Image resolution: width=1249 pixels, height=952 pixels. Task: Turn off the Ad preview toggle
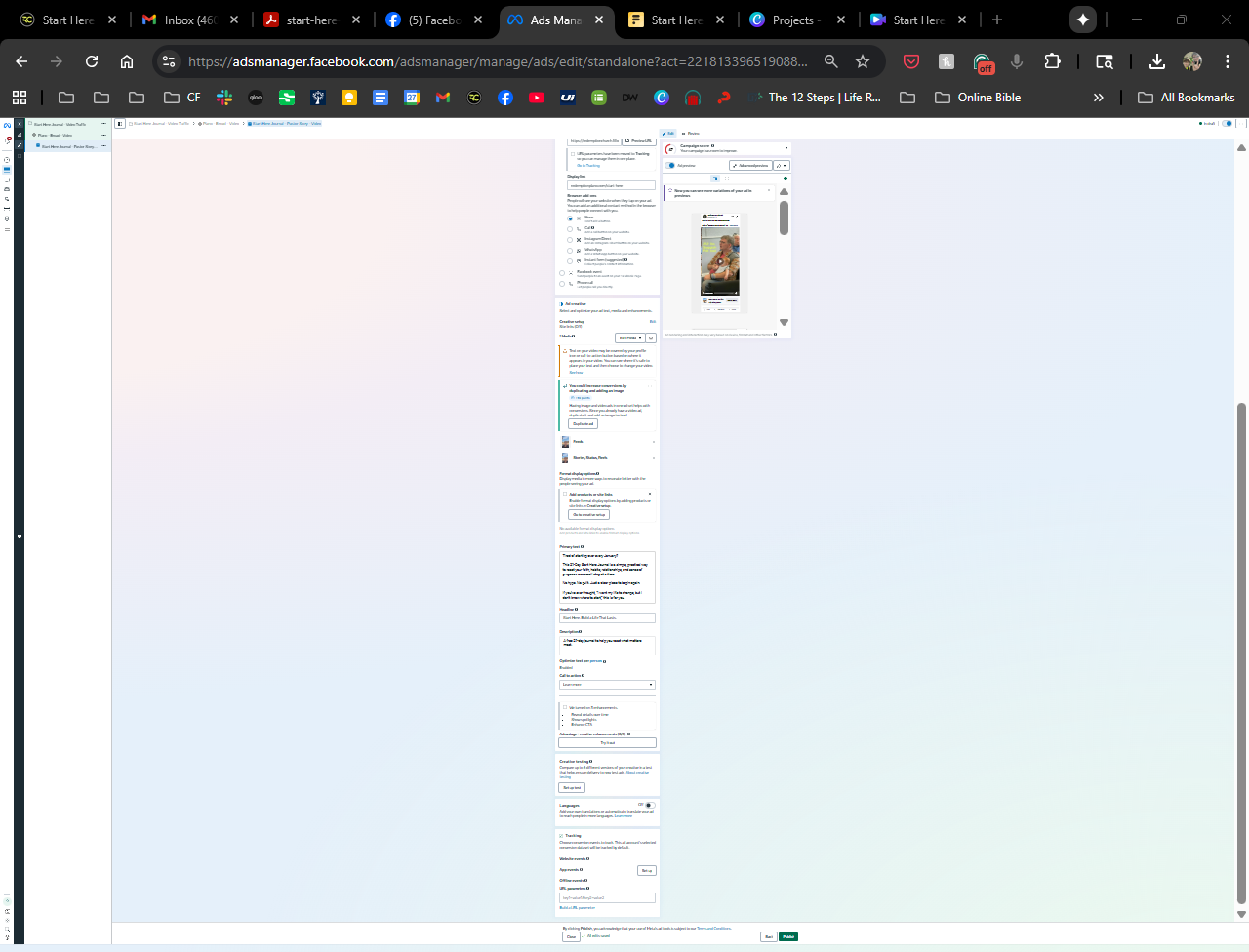click(671, 165)
